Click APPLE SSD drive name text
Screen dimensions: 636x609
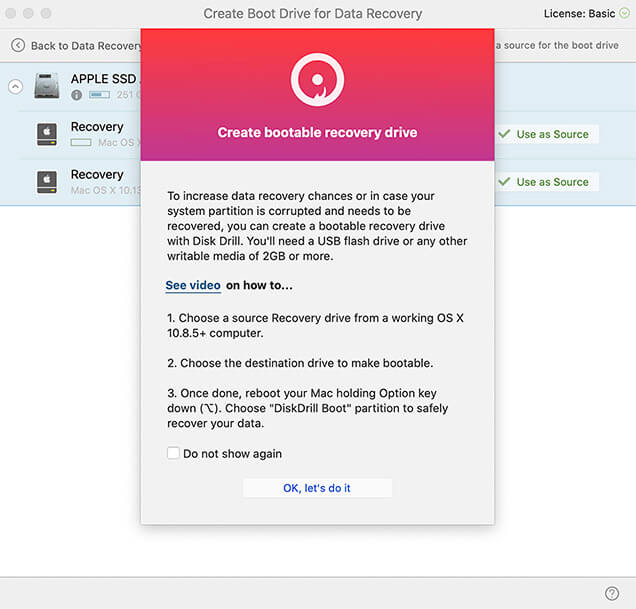pos(105,79)
